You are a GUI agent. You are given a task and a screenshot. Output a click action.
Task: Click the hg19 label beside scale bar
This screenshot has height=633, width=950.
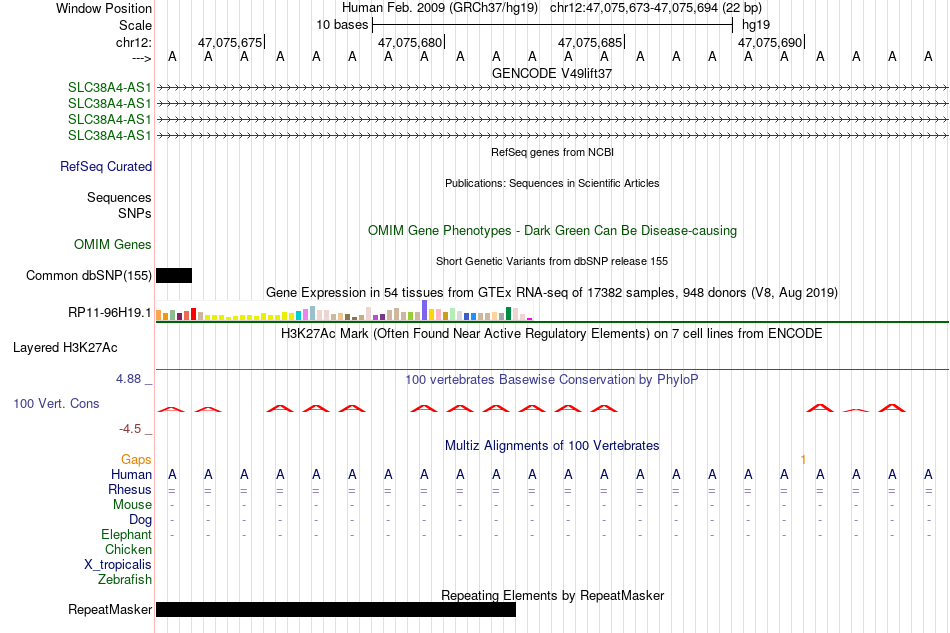pyautogui.click(x=756, y=25)
